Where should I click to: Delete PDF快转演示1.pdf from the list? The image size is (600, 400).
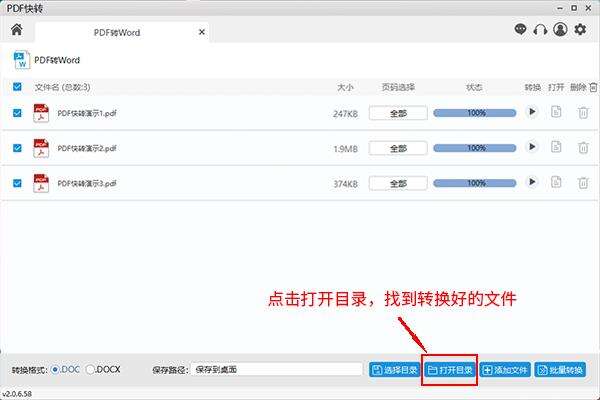(583, 113)
